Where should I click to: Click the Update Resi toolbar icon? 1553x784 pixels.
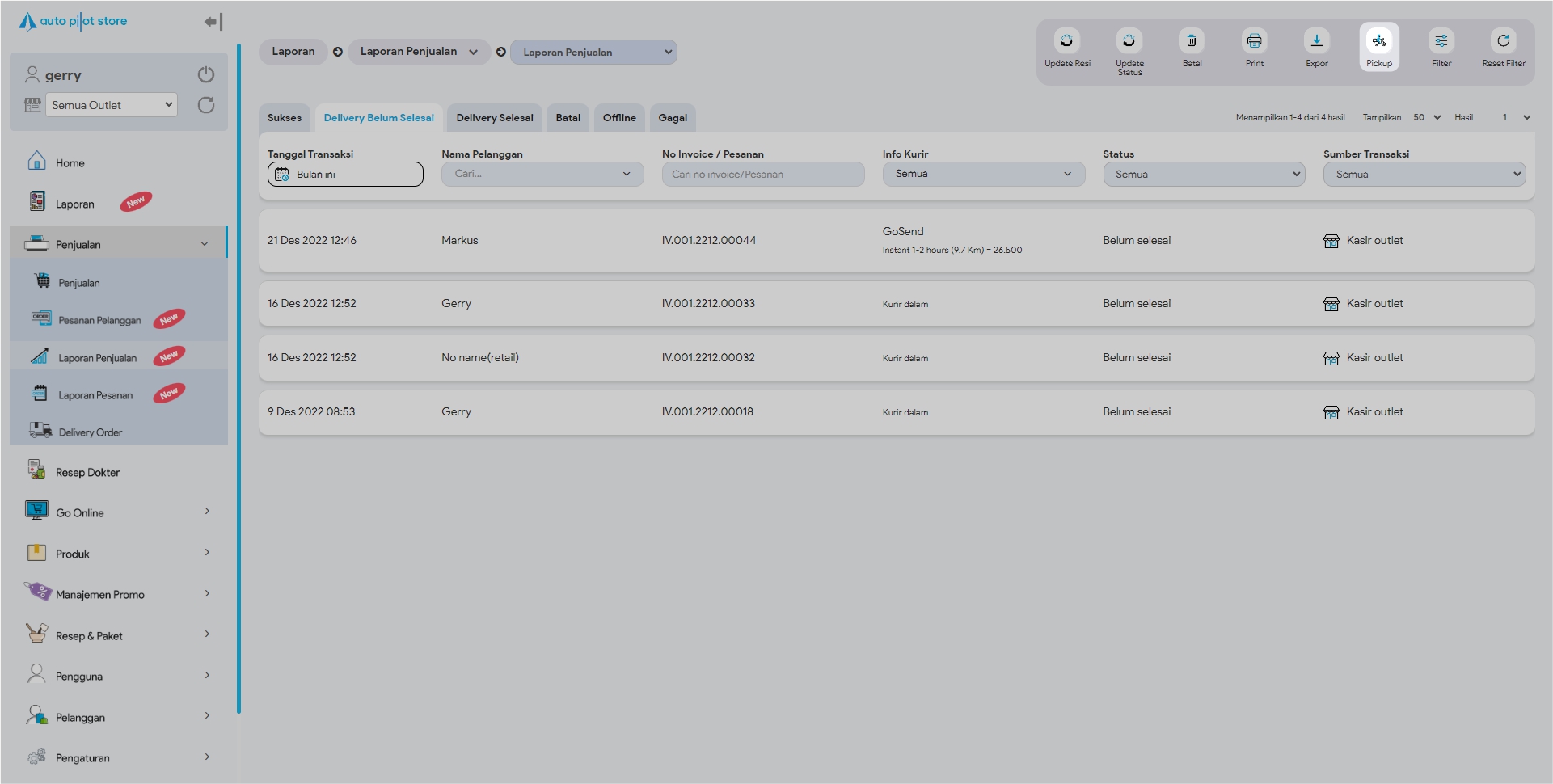tap(1066, 41)
